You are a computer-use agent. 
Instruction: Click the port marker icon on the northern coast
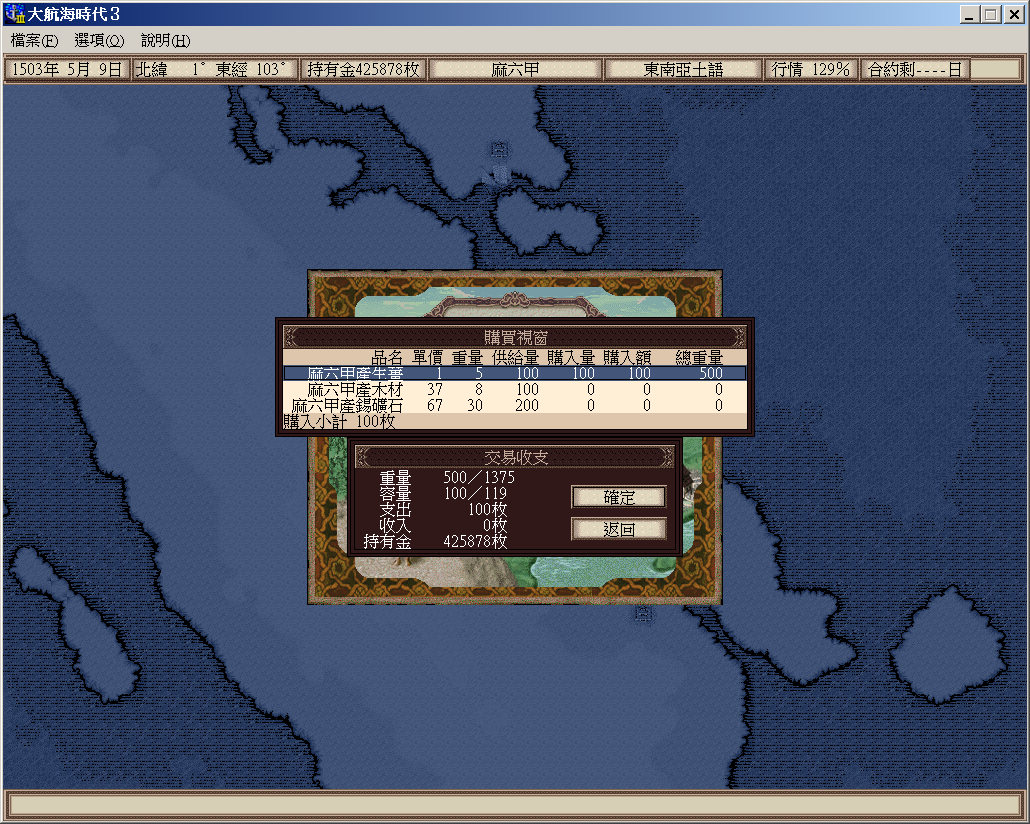click(x=498, y=150)
